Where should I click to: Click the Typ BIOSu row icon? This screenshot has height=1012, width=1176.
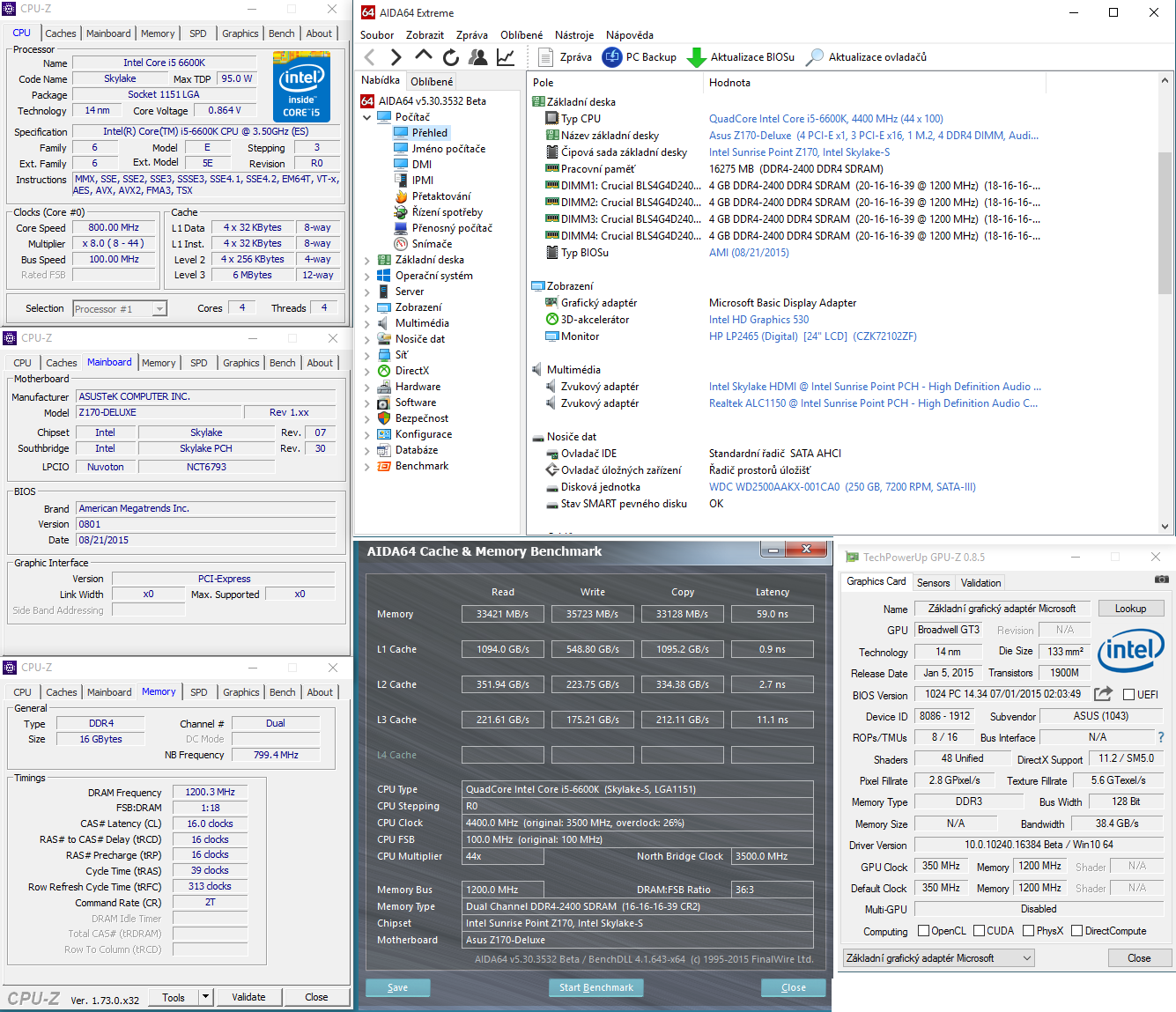pyautogui.click(x=552, y=253)
